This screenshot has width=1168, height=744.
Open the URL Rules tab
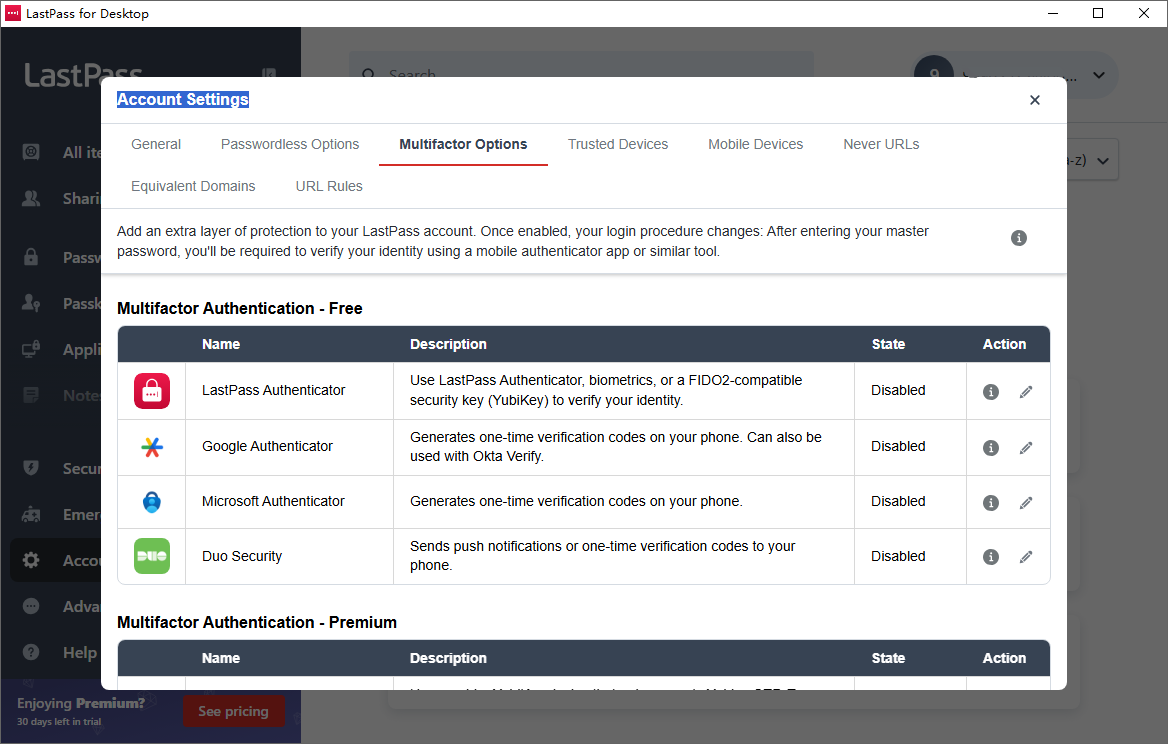[x=329, y=186]
